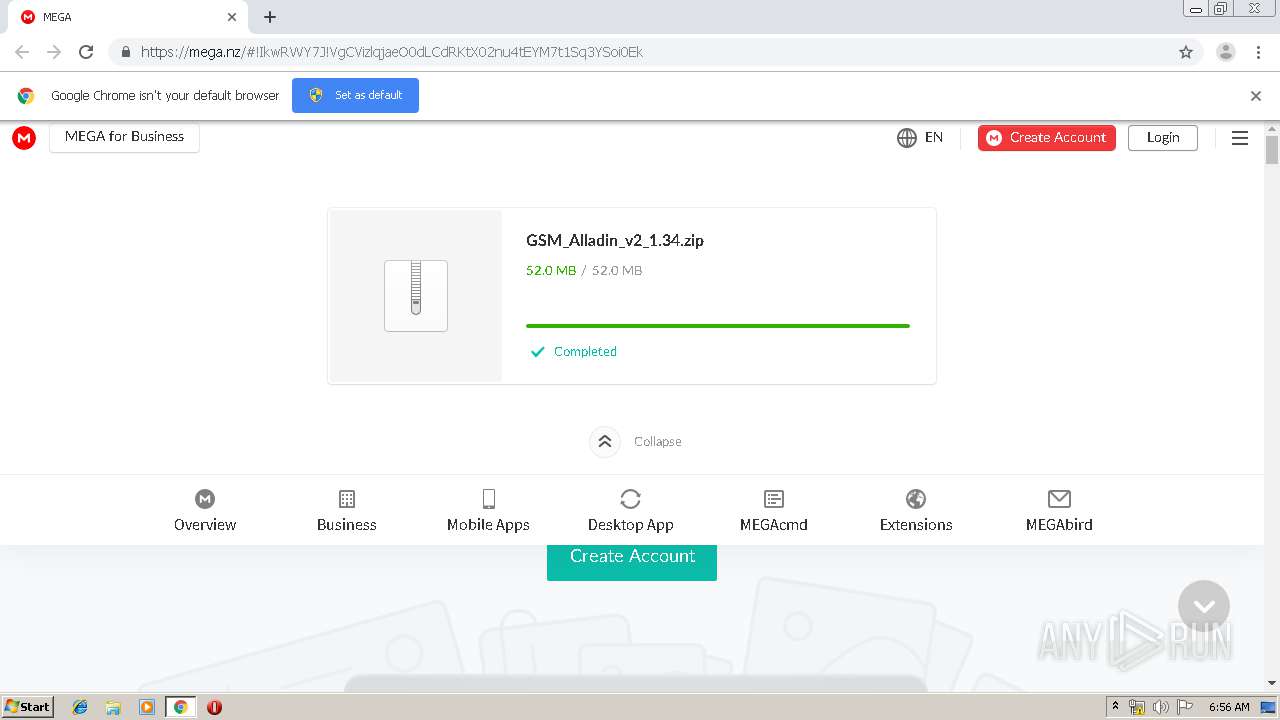This screenshot has height=720, width=1280.
Task: Click the 52.0 MB downloaded size text
Action: [x=551, y=270]
